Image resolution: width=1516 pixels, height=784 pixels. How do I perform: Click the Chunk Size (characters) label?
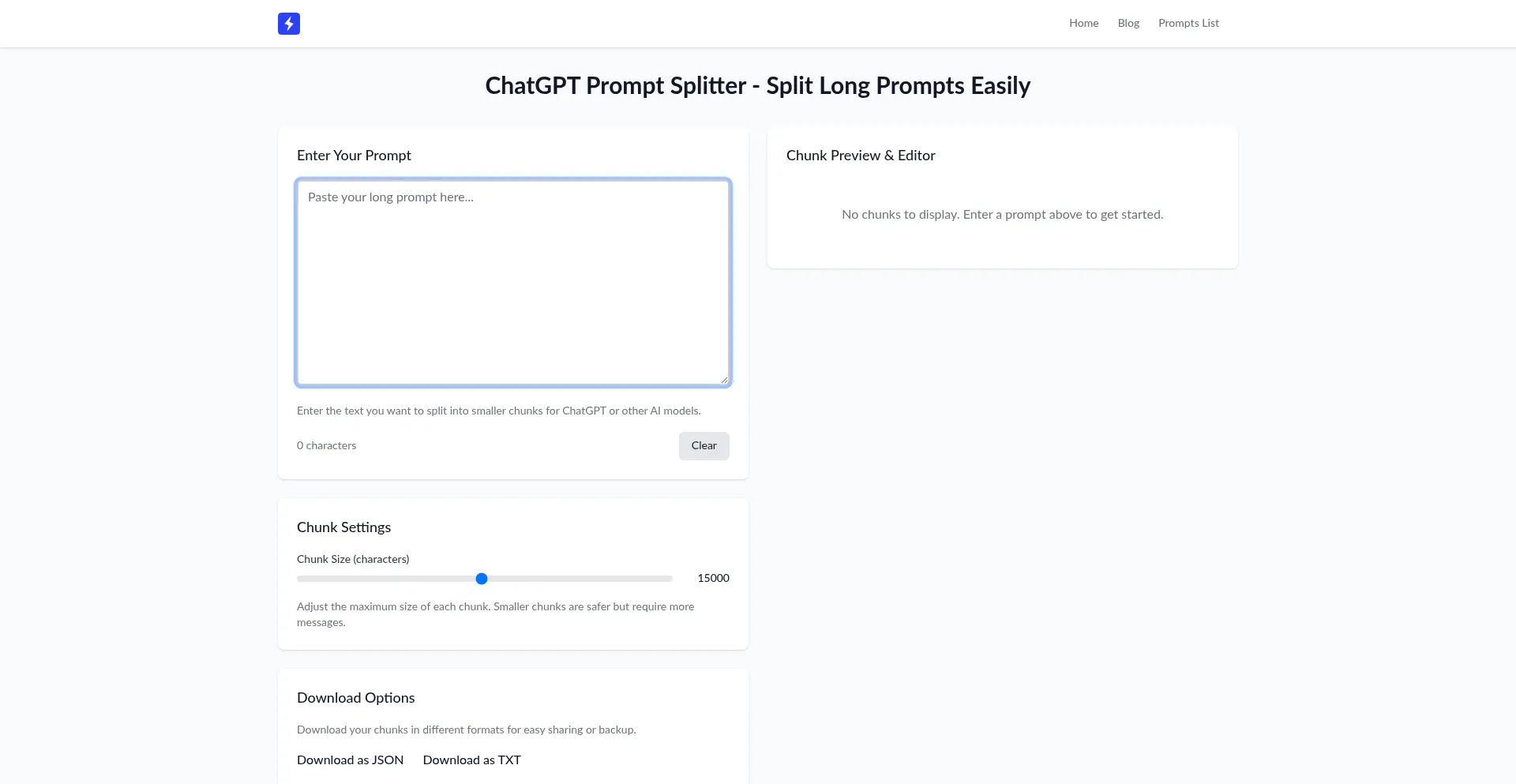(x=353, y=560)
